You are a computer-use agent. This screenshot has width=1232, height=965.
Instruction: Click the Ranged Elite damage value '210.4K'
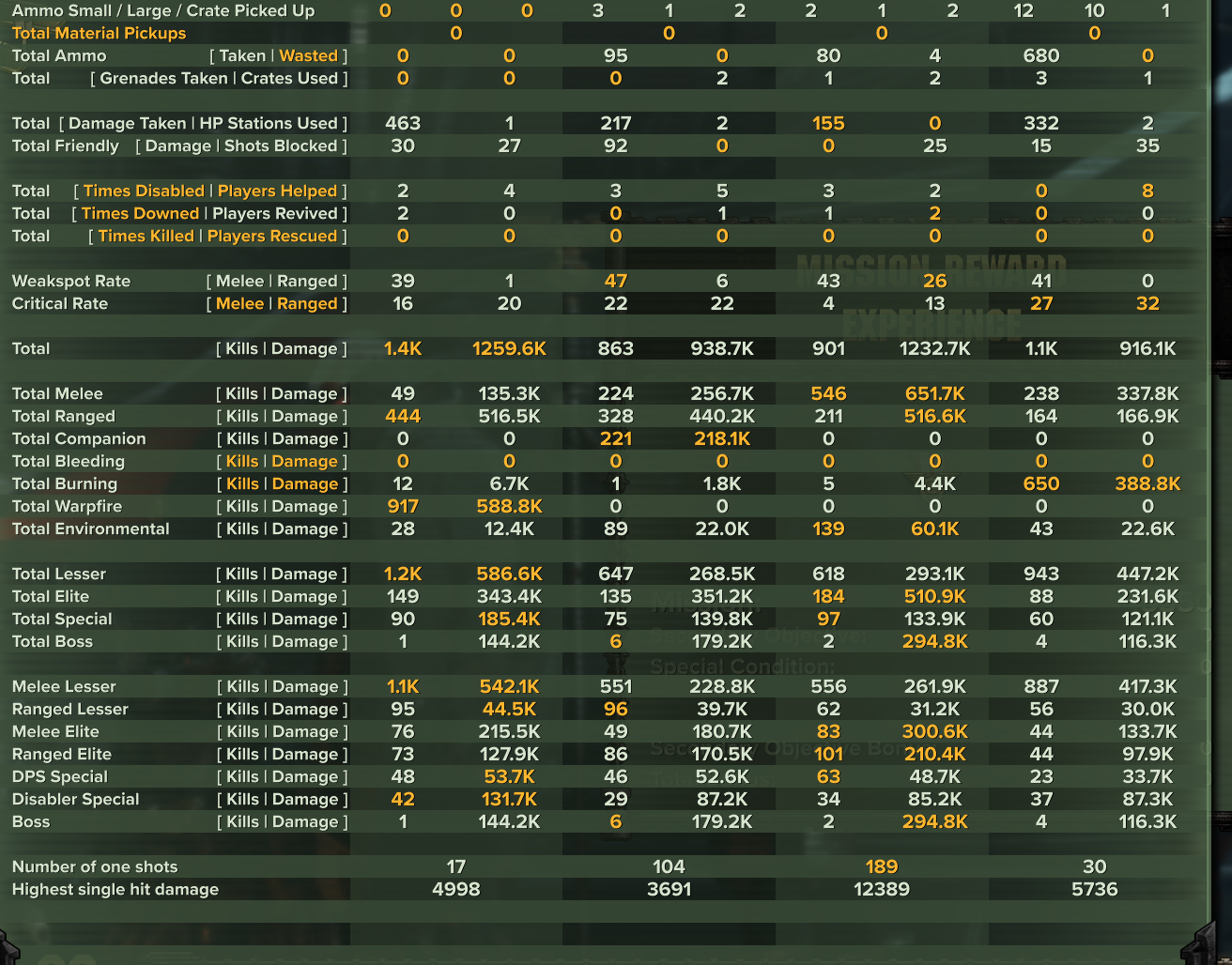point(934,754)
